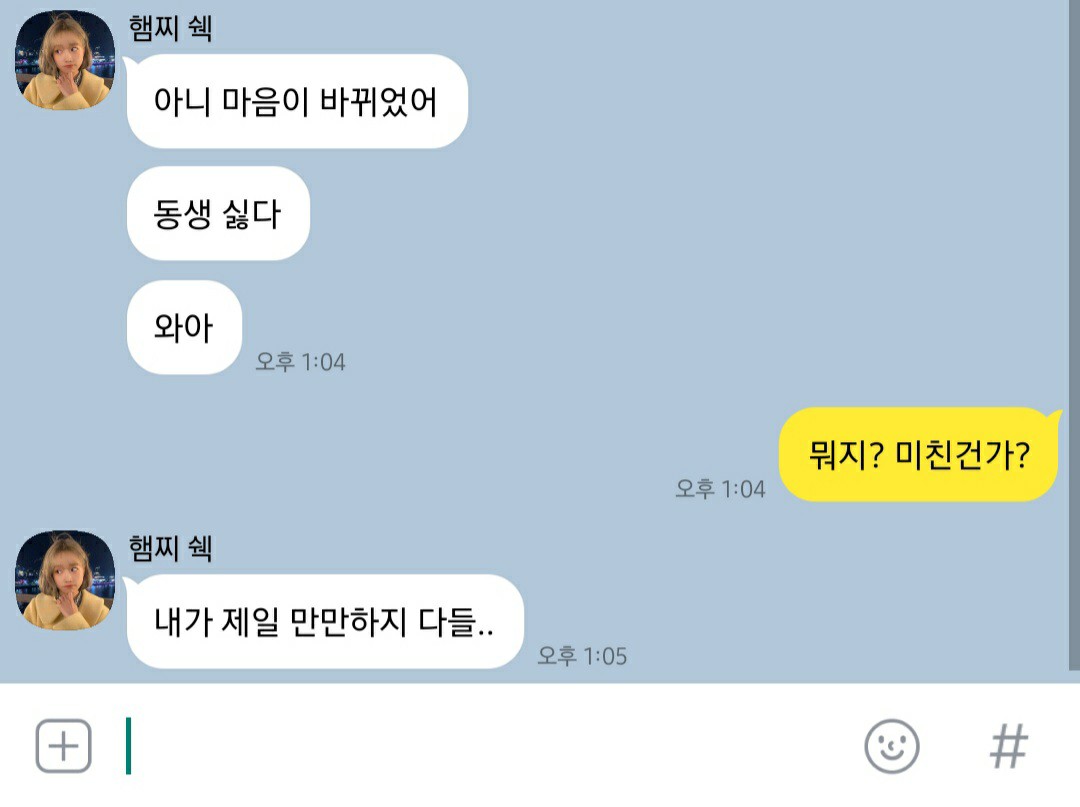Select the '와아' message bubble
Screen dimensions: 1080x807
click(x=184, y=327)
